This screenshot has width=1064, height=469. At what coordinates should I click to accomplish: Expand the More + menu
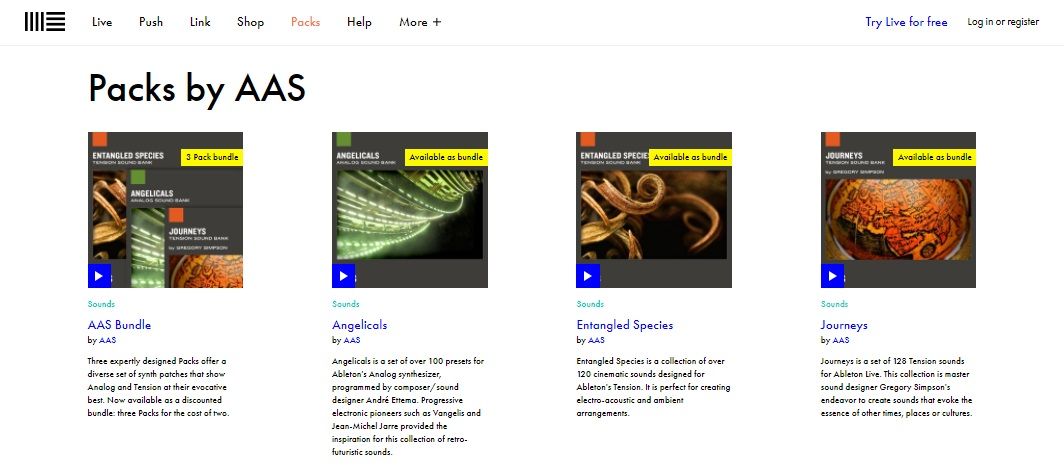click(420, 22)
